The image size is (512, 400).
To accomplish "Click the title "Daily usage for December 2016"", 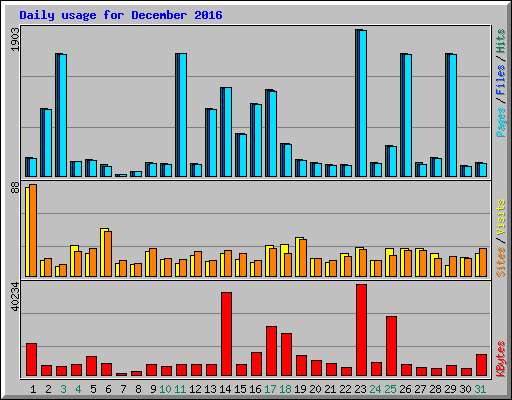I will (x=121, y=15).
